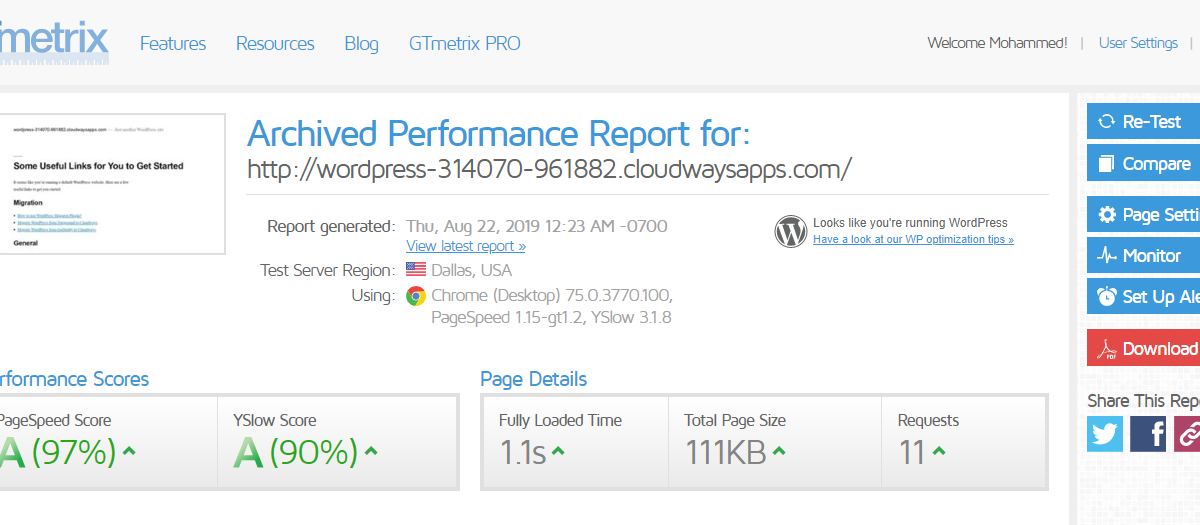Click the WordPress logo icon
The height and width of the screenshot is (525, 1200).
[790, 231]
